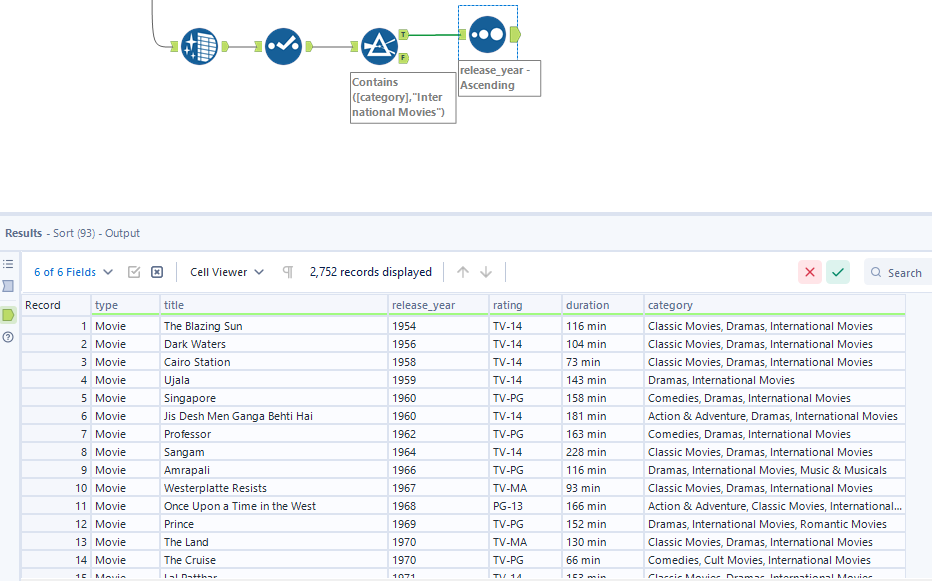The width and height of the screenshot is (932, 581).
Task: Deselect all fields with X box icon
Action: pos(157,272)
